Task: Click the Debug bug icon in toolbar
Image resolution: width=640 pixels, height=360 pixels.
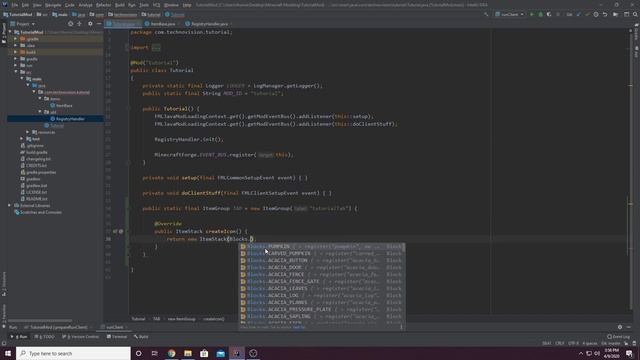Action: point(540,14)
